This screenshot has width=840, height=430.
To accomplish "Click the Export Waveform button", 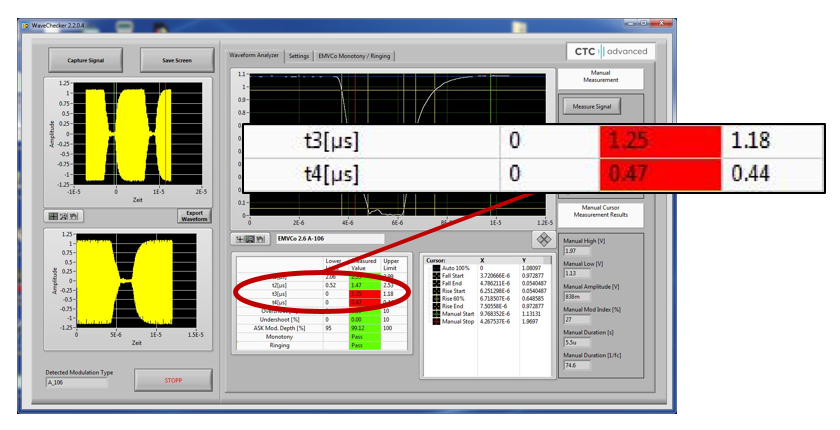I will [194, 216].
